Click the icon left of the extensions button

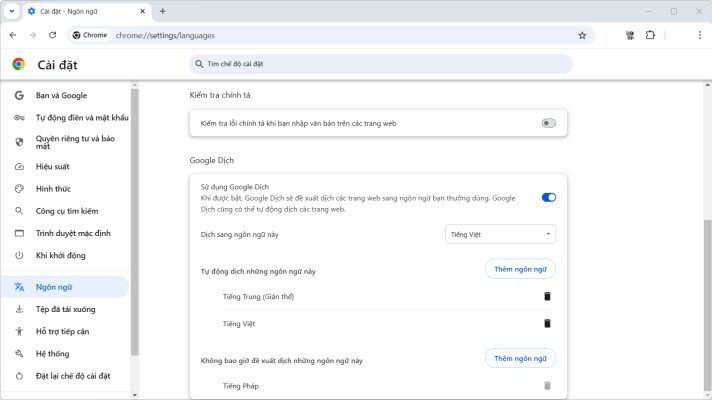point(630,35)
